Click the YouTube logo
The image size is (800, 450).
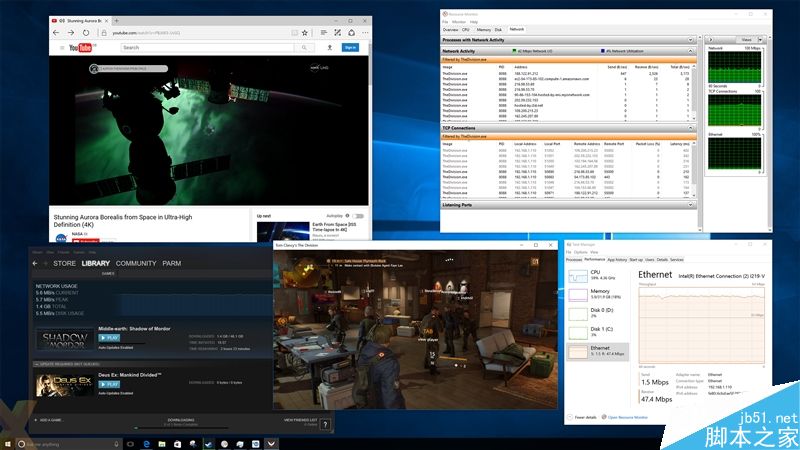[x=81, y=47]
